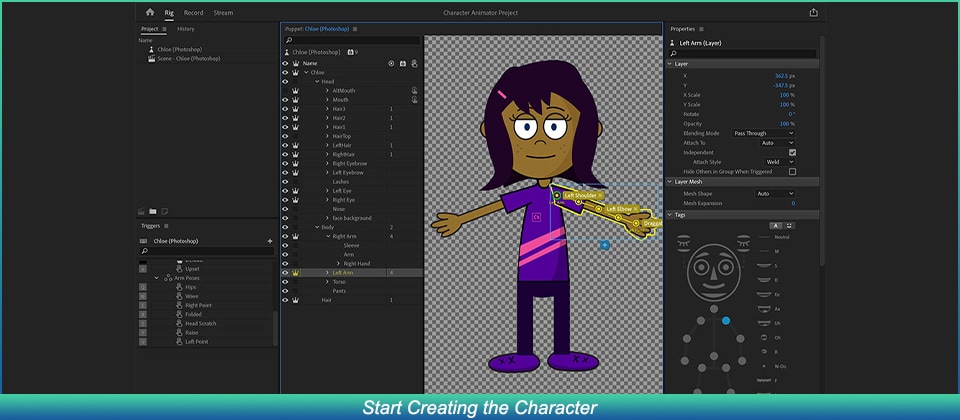Click the trigger icon on the AltMouth row
Image resolution: width=960 pixels, height=420 pixels.
(414, 91)
